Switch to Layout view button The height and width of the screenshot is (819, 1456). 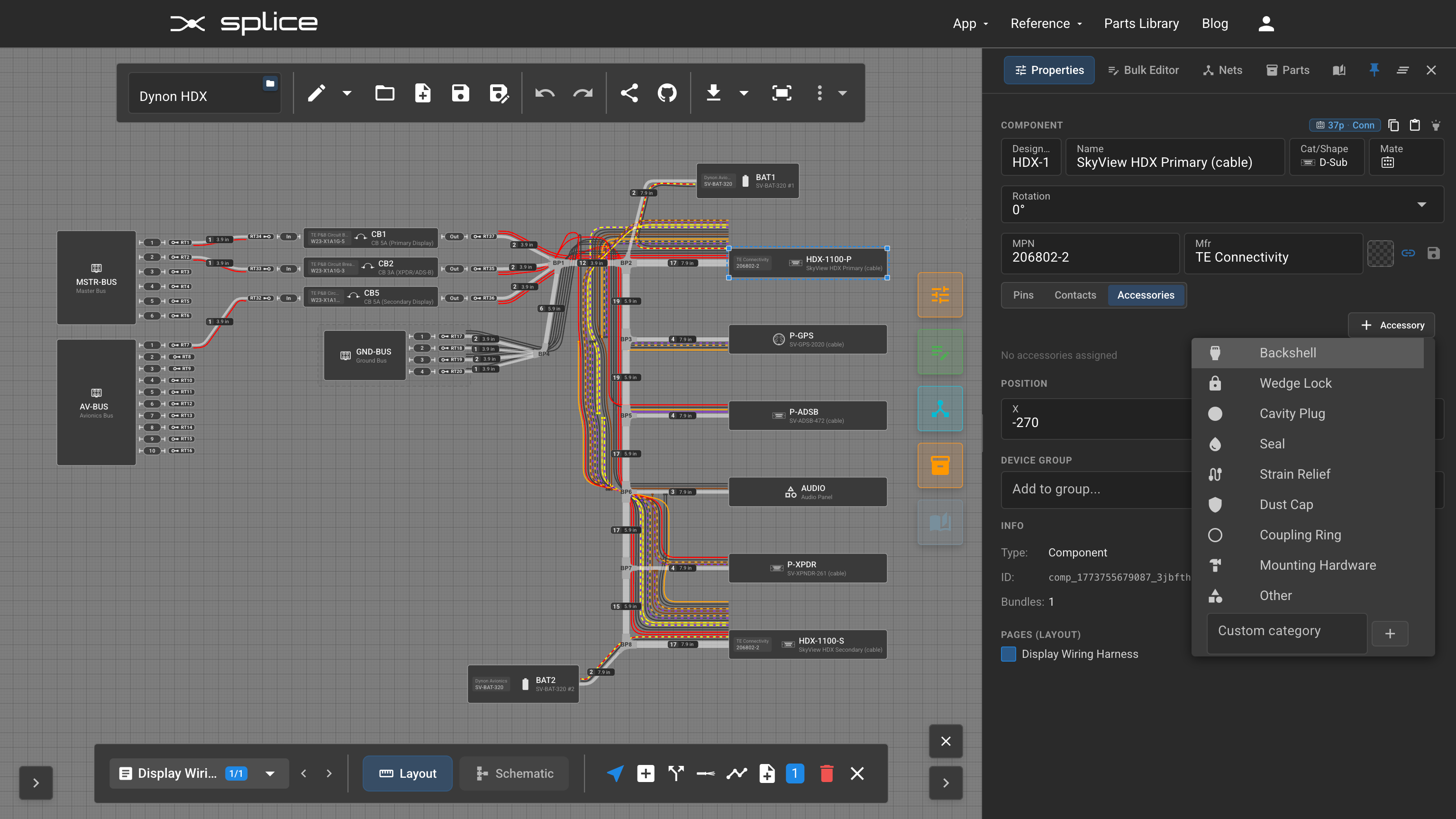coord(408,773)
